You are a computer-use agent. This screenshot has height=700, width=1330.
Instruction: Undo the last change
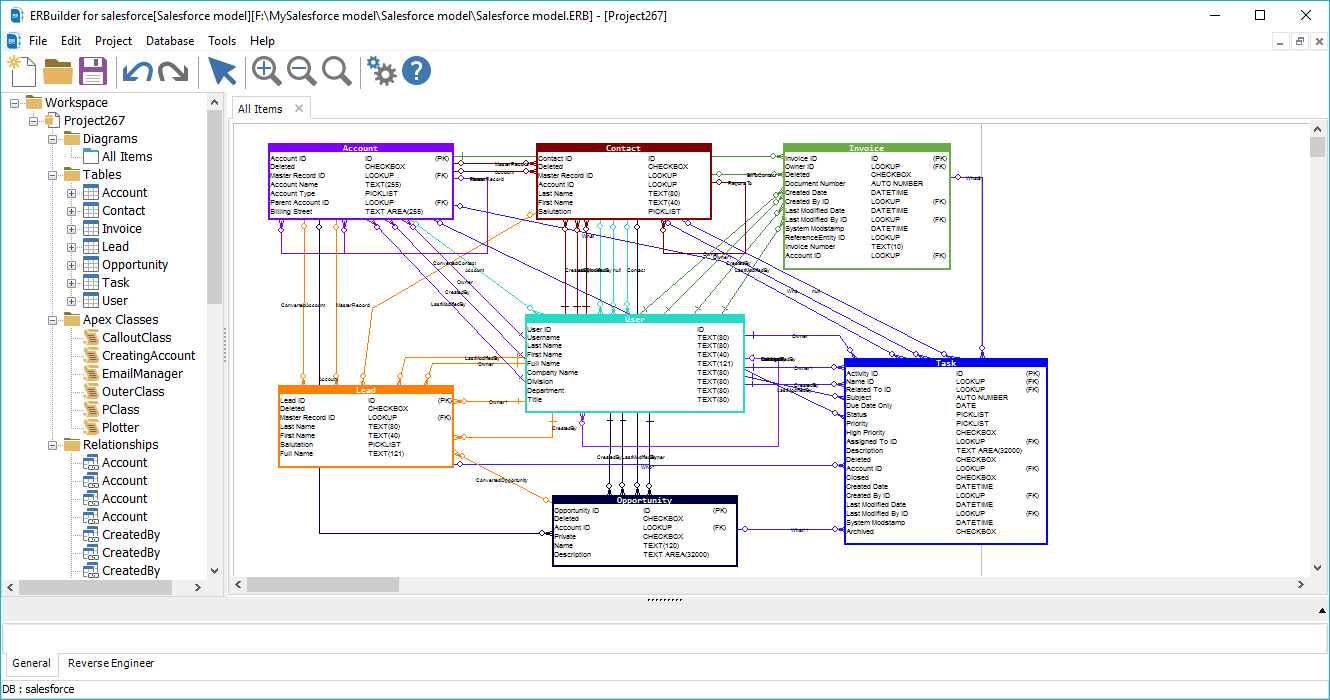tap(139, 70)
